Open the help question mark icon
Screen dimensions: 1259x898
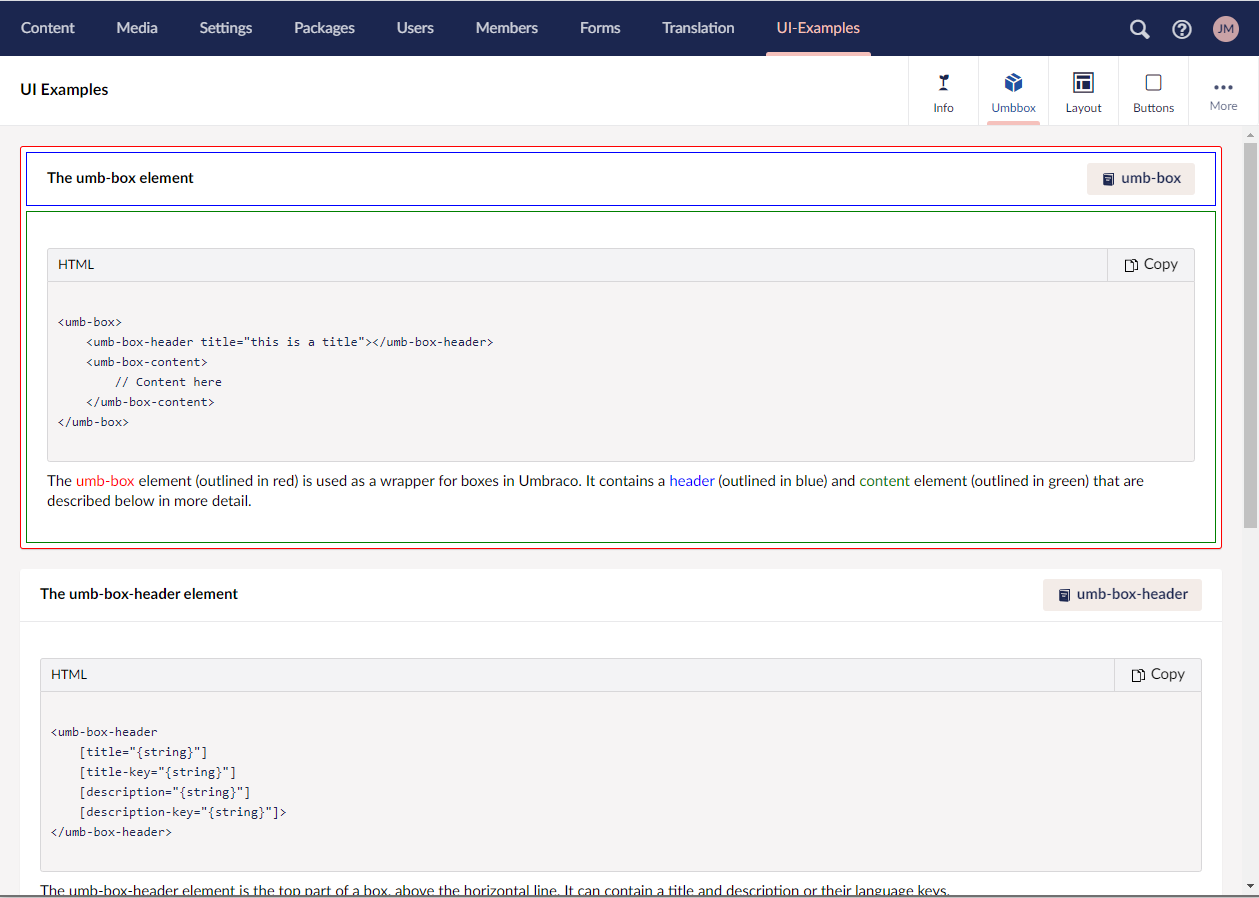[1182, 29]
